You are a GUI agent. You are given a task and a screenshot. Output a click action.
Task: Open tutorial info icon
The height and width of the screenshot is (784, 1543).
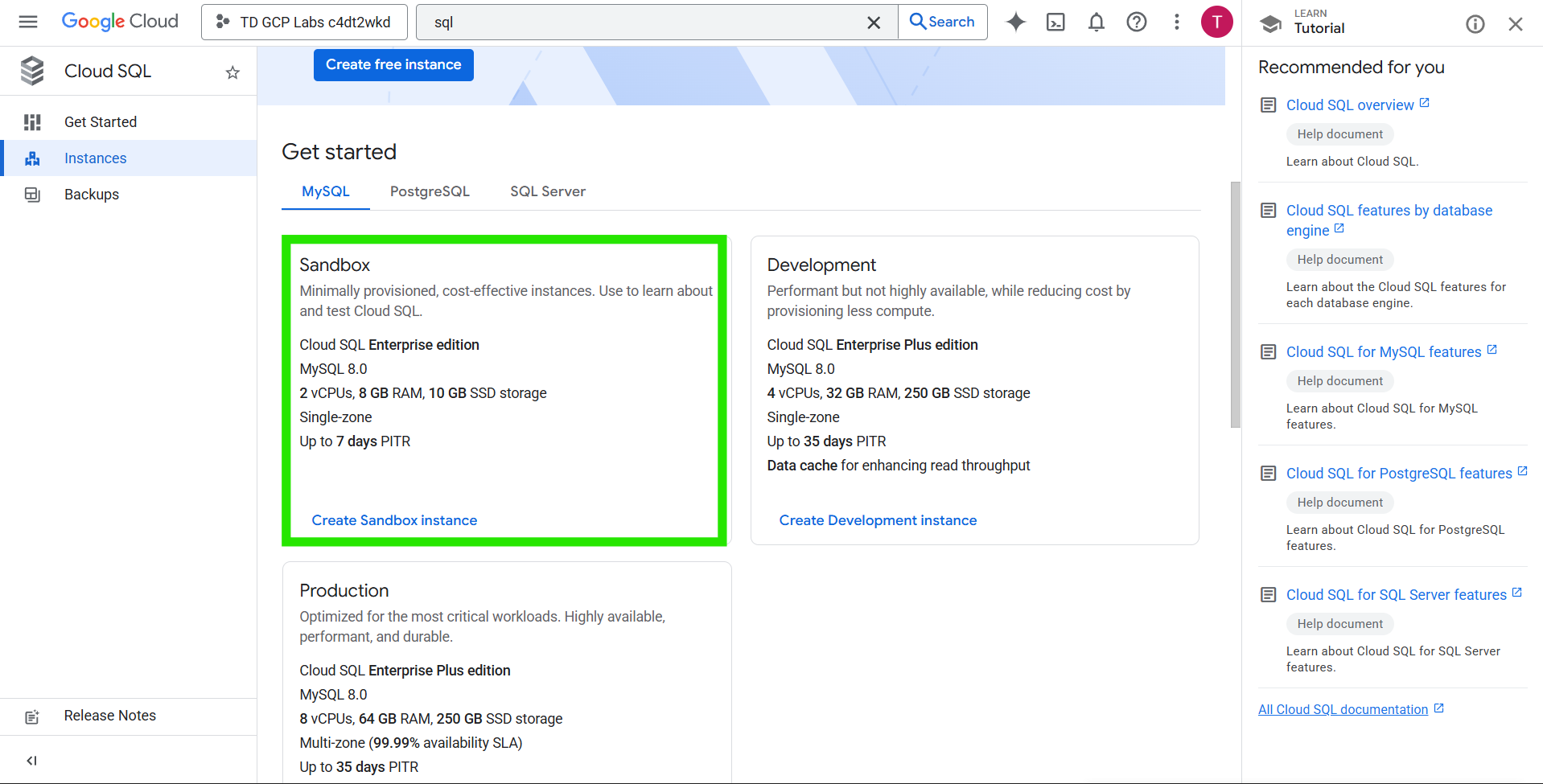pos(1475,24)
